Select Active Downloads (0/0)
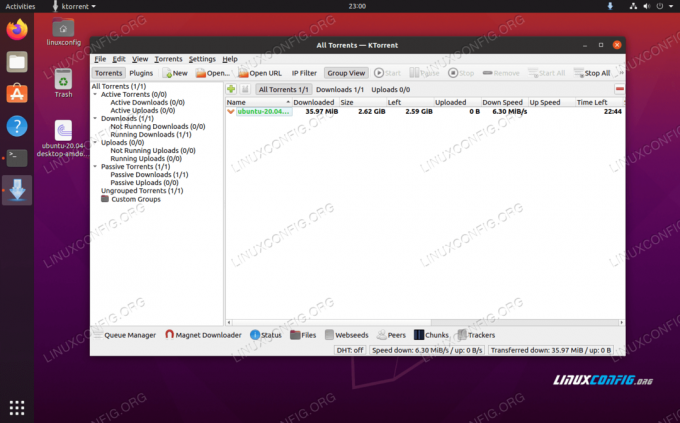This screenshot has width=680, height=423. click(x=147, y=102)
